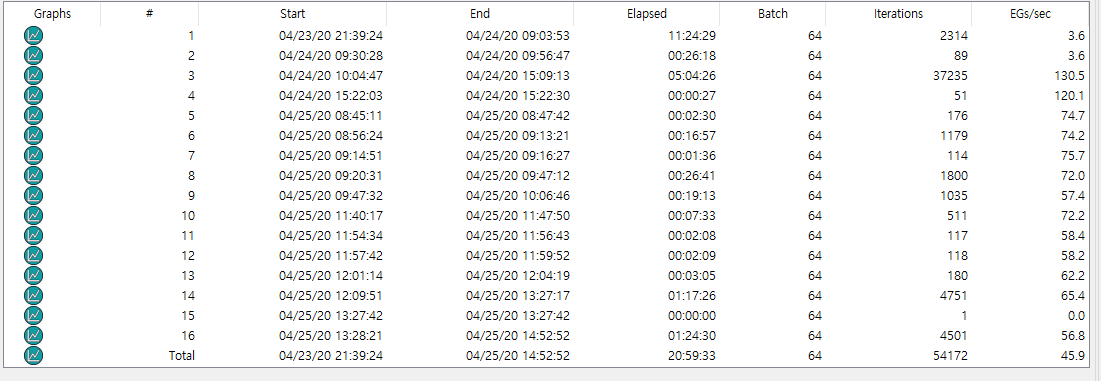Sort by the Batch column header
Viewport: 1105px width, 388px height.
click(x=772, y=13)
